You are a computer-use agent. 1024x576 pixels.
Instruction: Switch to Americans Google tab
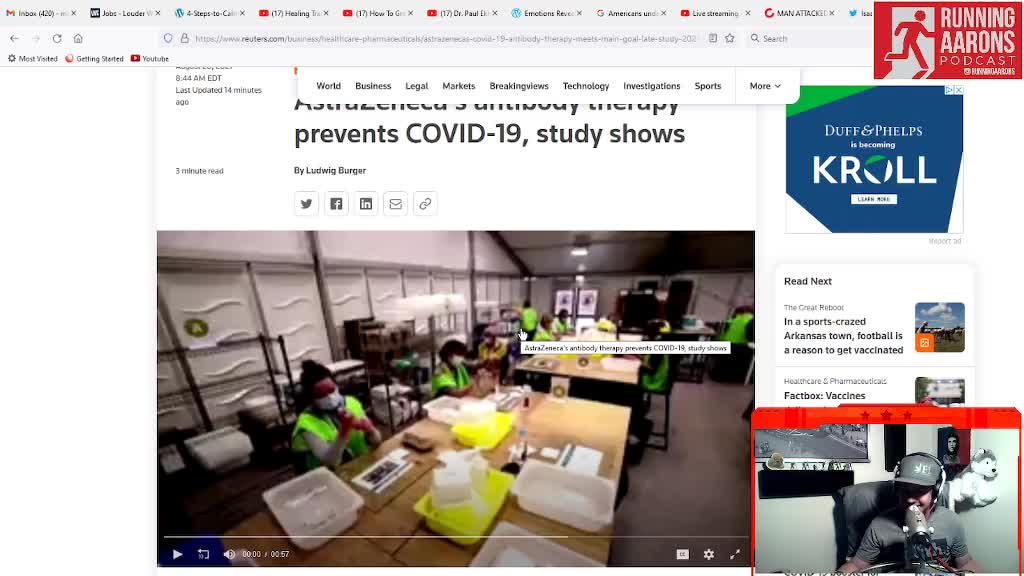point(630,13)
